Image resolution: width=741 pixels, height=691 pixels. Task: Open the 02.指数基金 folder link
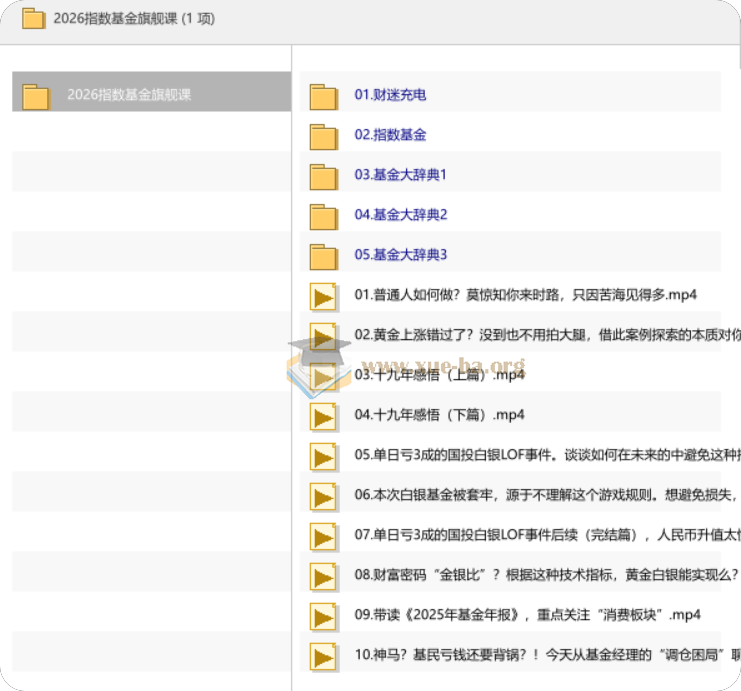coord(390,135)
